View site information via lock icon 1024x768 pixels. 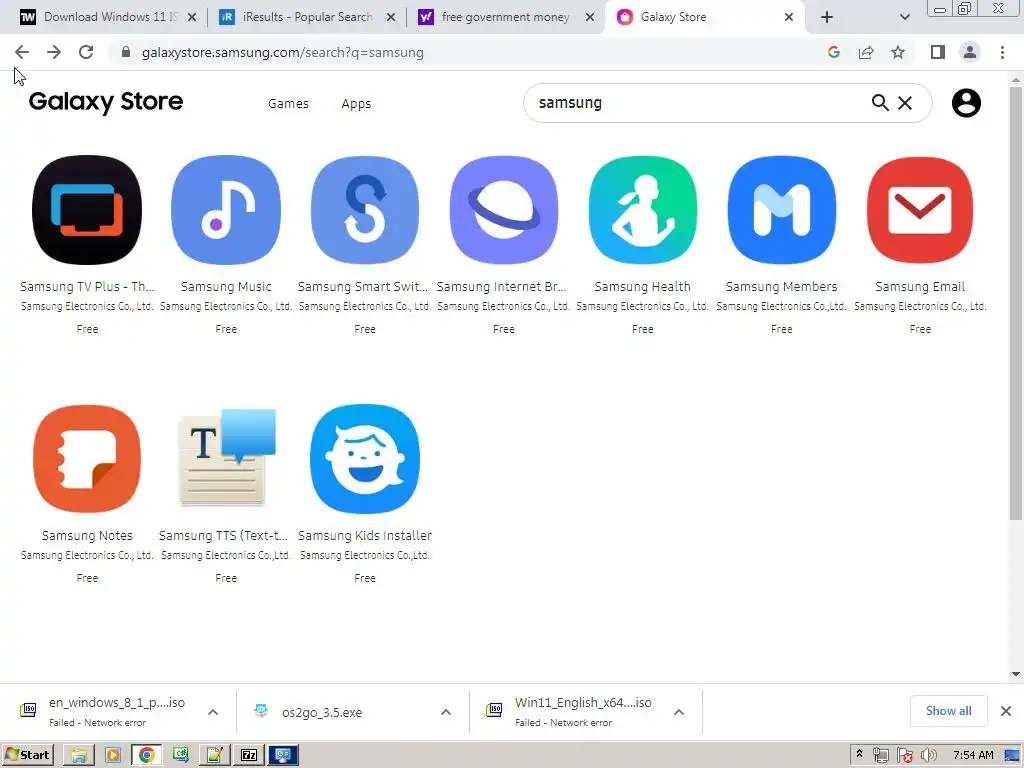coord(126,52)
